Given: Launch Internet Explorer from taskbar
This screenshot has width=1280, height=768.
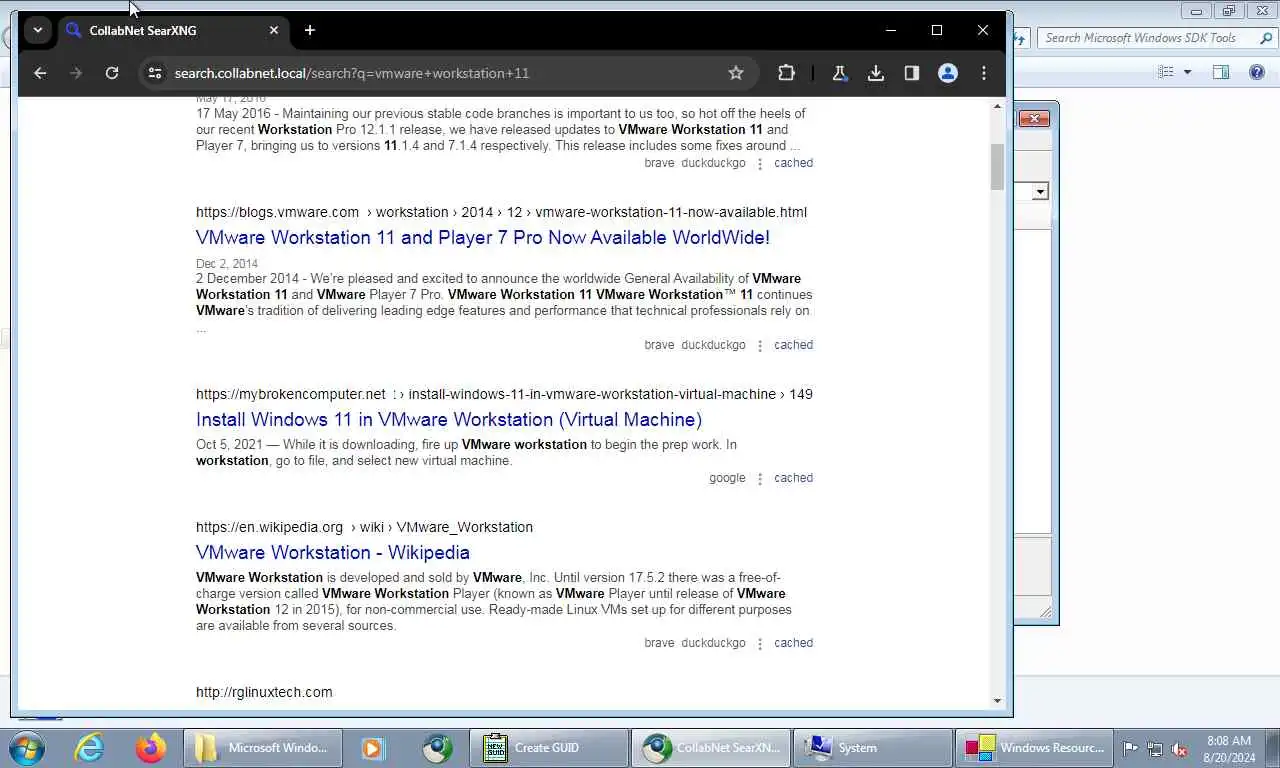Looking at the screenshot, I should pos(89,748).
